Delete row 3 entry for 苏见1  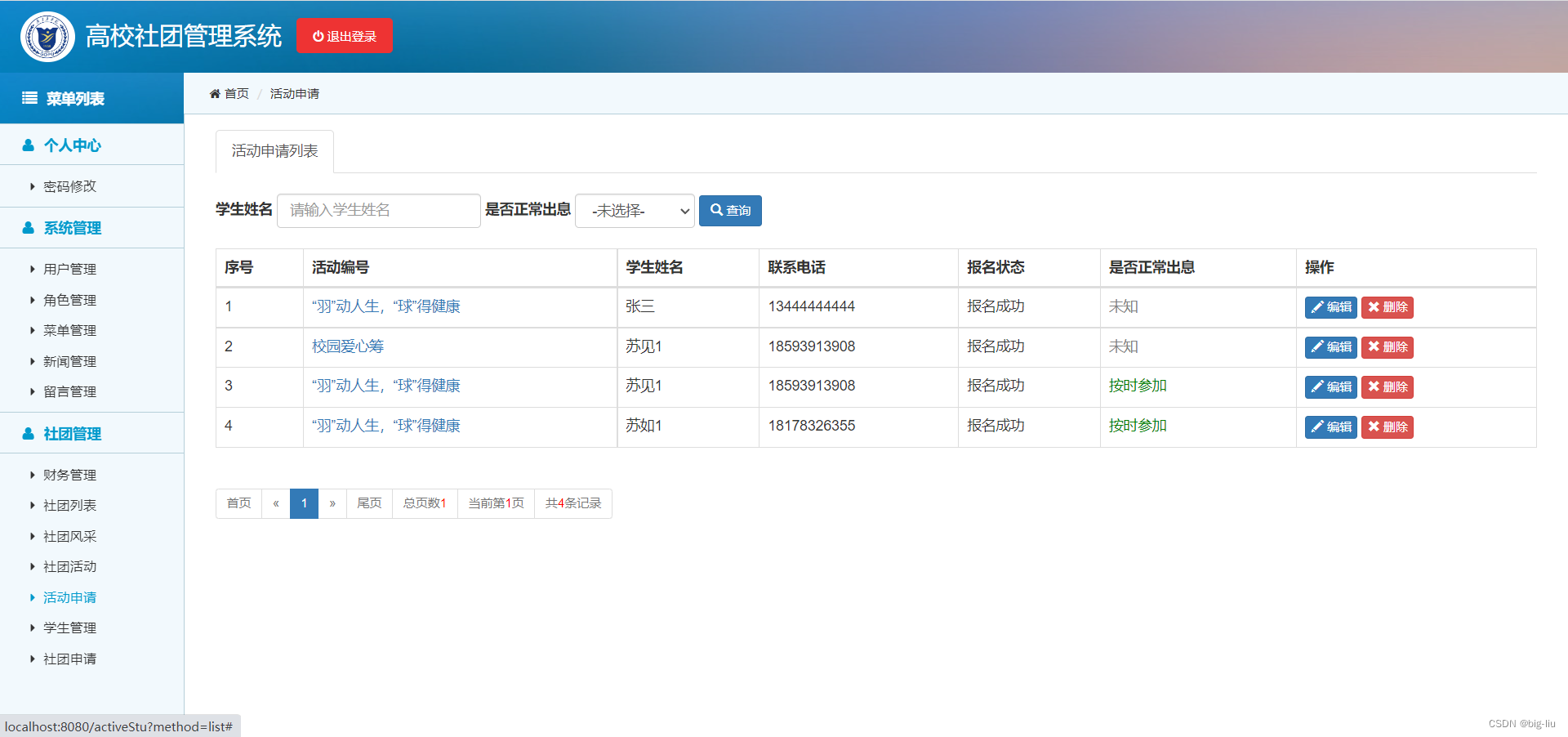pyautogui.click(x=1388, y=387)
